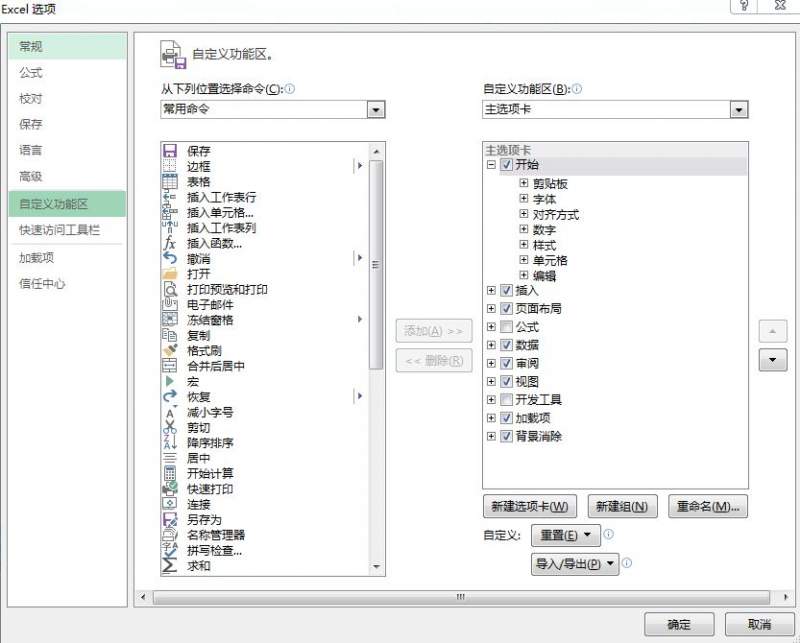Select the 打印预览和打印 icon
This screenshot has height=643, width=800.
(x=169, y=289)
